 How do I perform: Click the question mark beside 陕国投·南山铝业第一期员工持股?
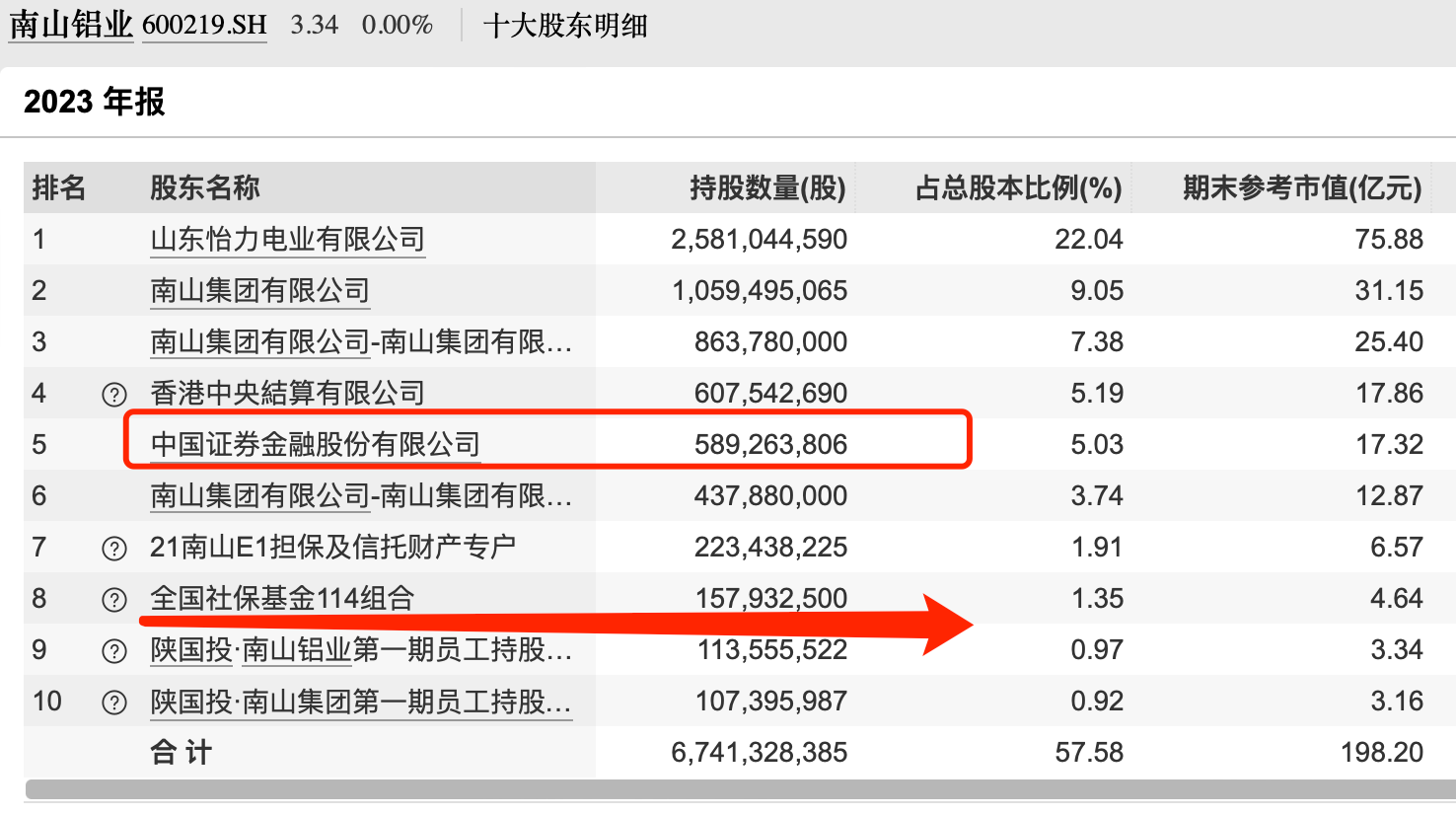tap(113, 649)
